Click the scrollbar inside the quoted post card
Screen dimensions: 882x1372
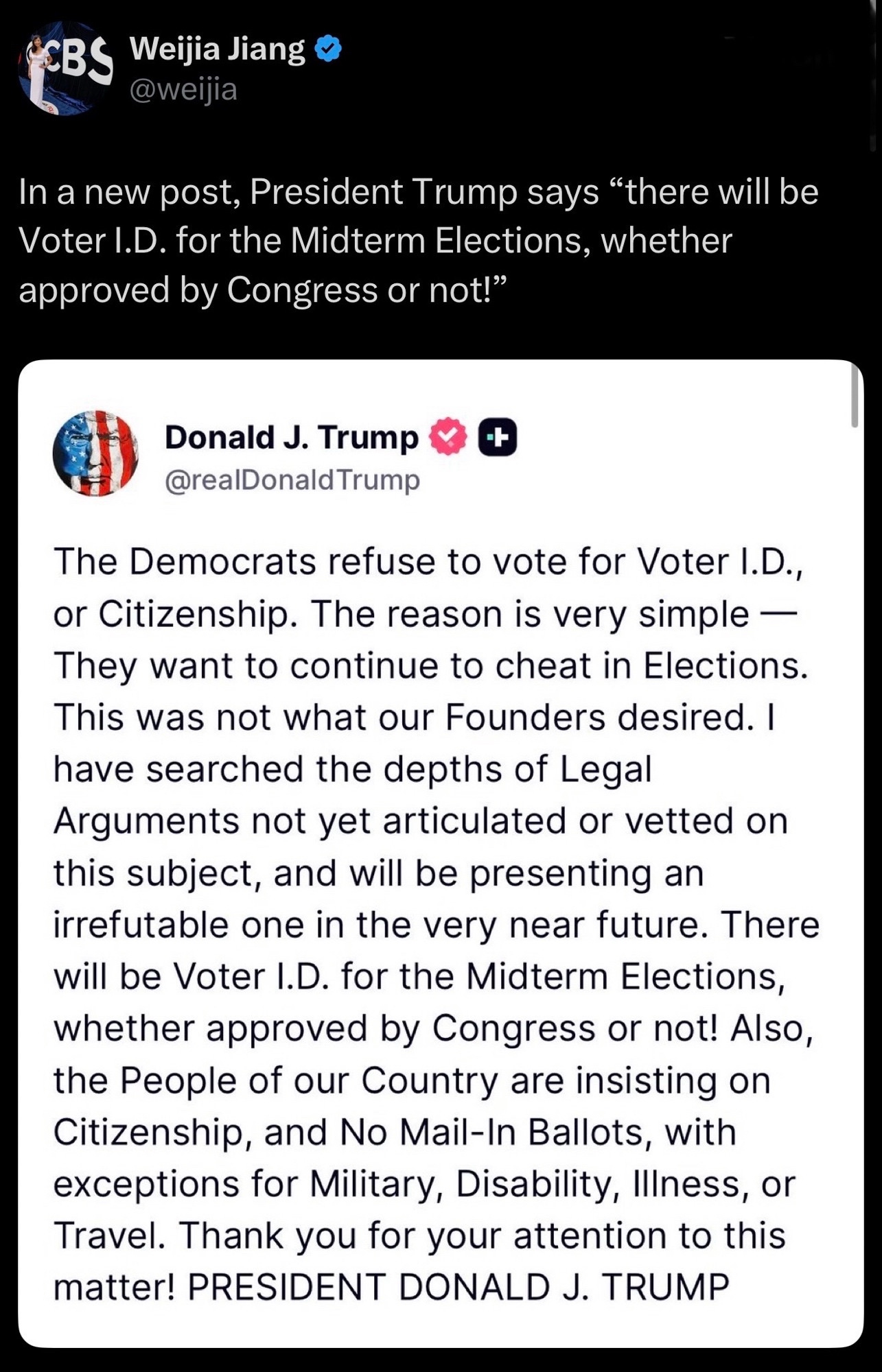855,397
